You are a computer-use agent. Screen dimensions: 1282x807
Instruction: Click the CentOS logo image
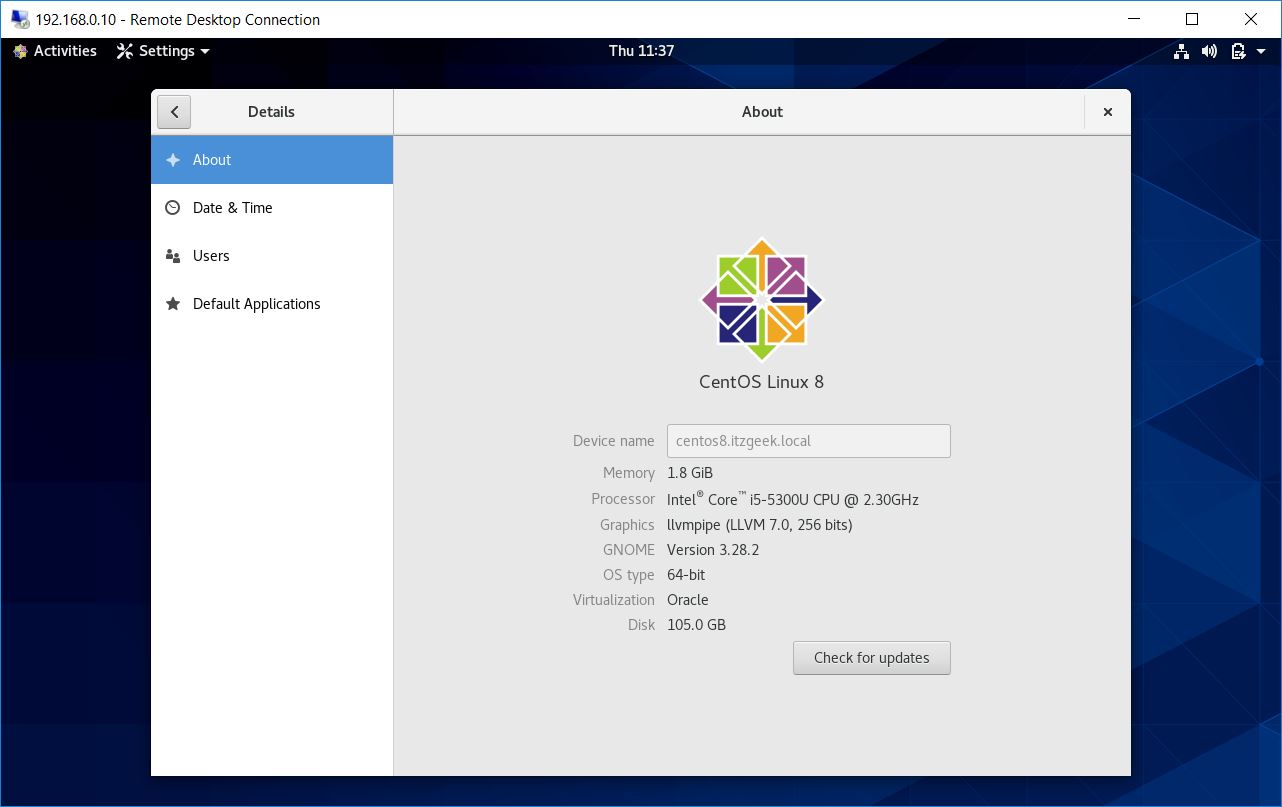pyautogui.click(x=762, y=299)
